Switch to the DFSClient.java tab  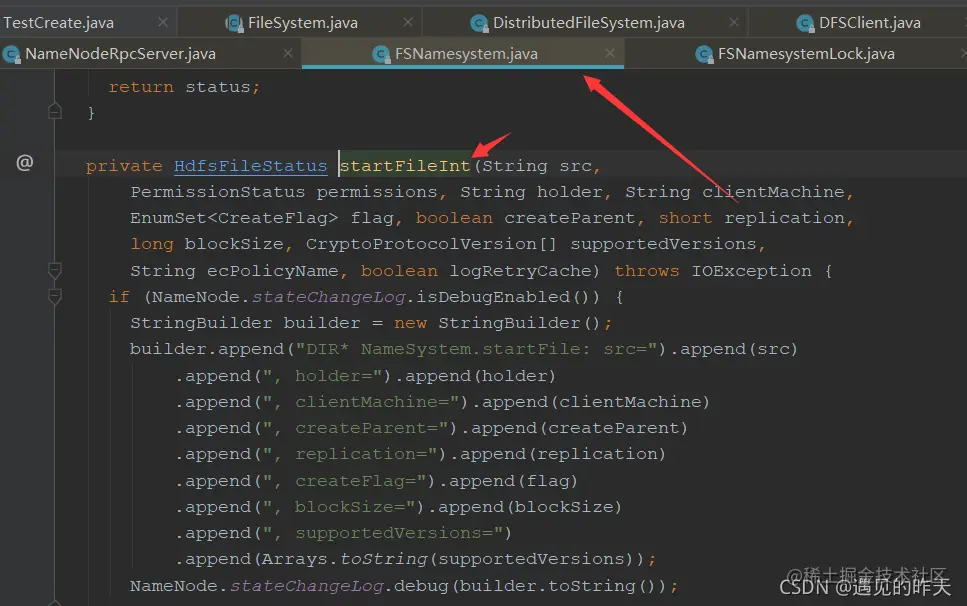[x=869, y=23]
